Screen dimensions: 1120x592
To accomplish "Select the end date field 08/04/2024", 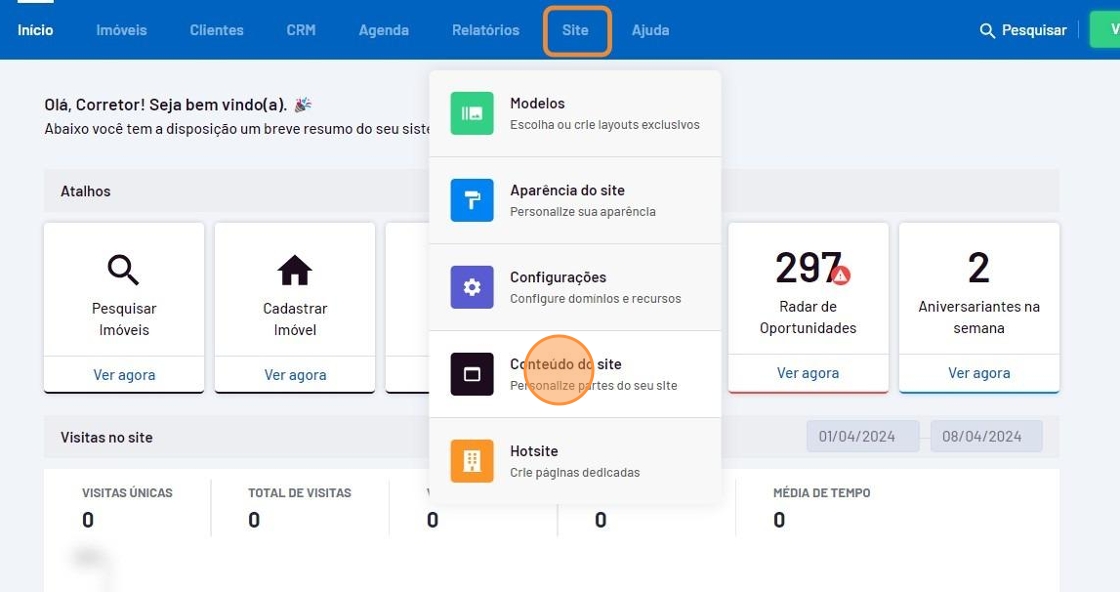I will (986, 436).
